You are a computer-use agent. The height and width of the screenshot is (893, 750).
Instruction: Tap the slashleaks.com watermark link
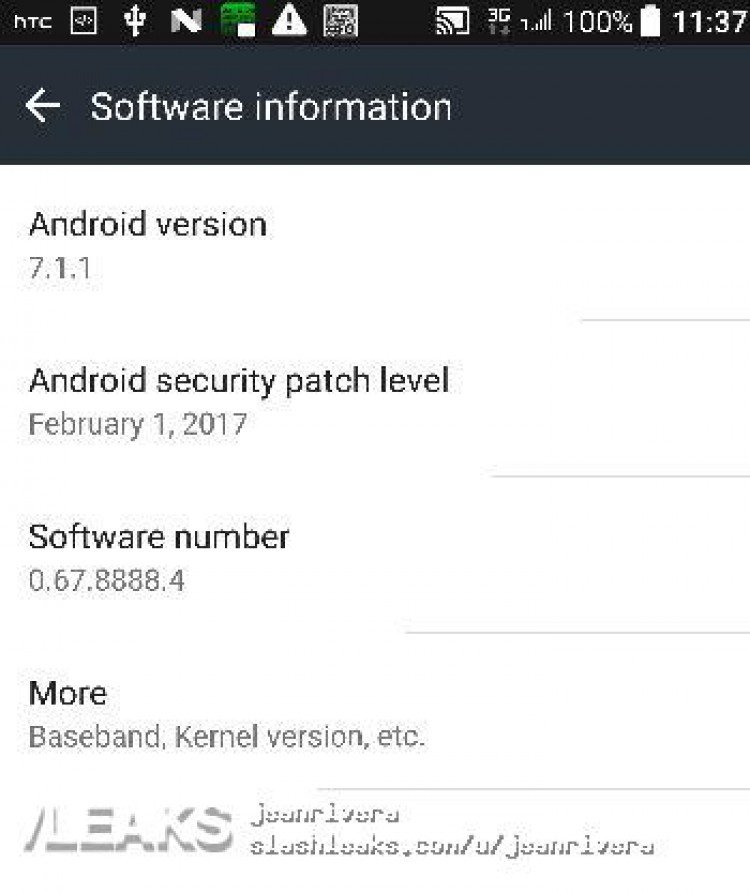pyautogui.click(x=452, y=846)
